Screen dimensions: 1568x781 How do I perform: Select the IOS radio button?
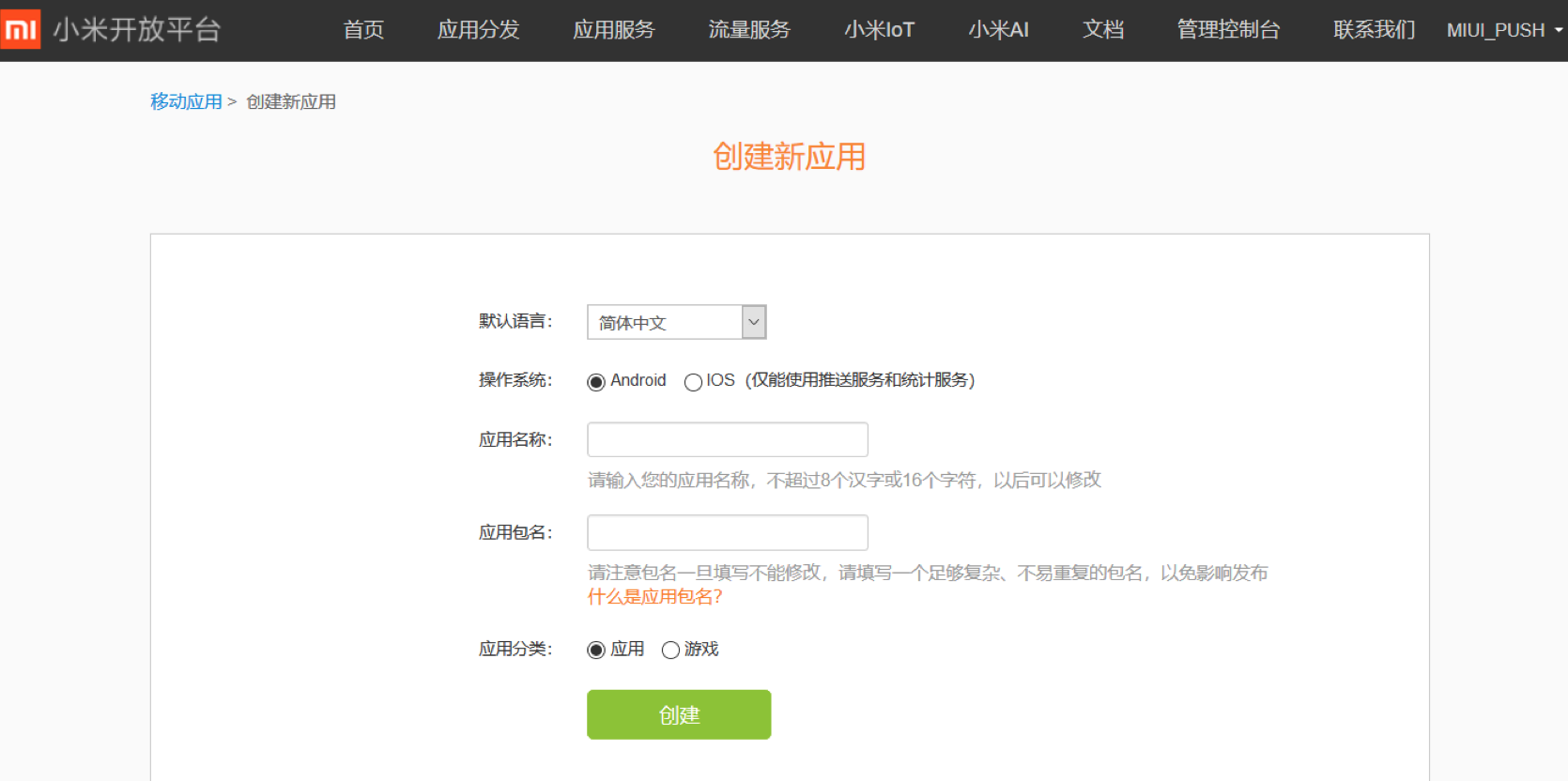coord(693,382)
